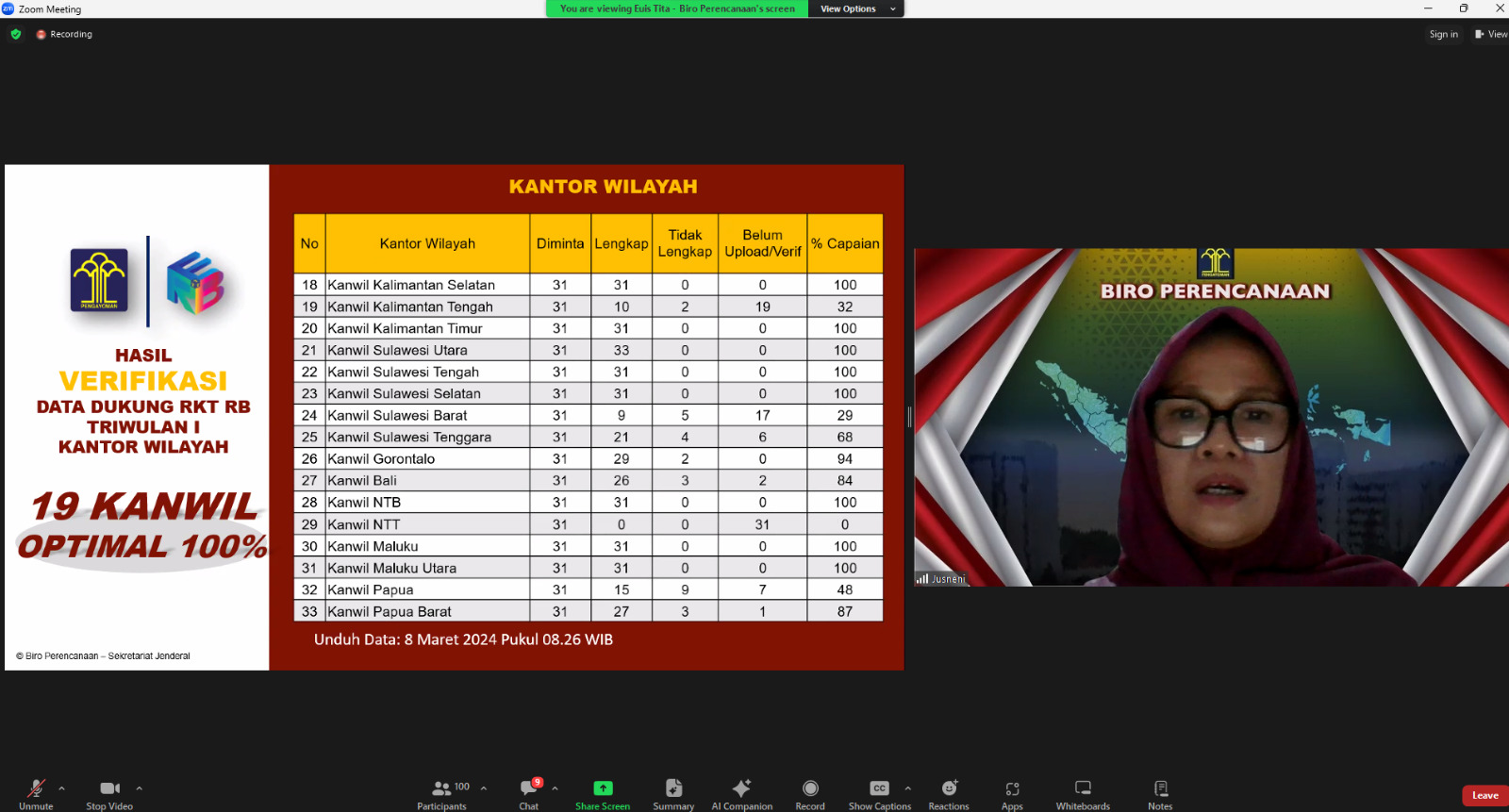This screenshot has width=1509, height=812.
Task: Open the Whiteboards tool
Action: 1083,792
